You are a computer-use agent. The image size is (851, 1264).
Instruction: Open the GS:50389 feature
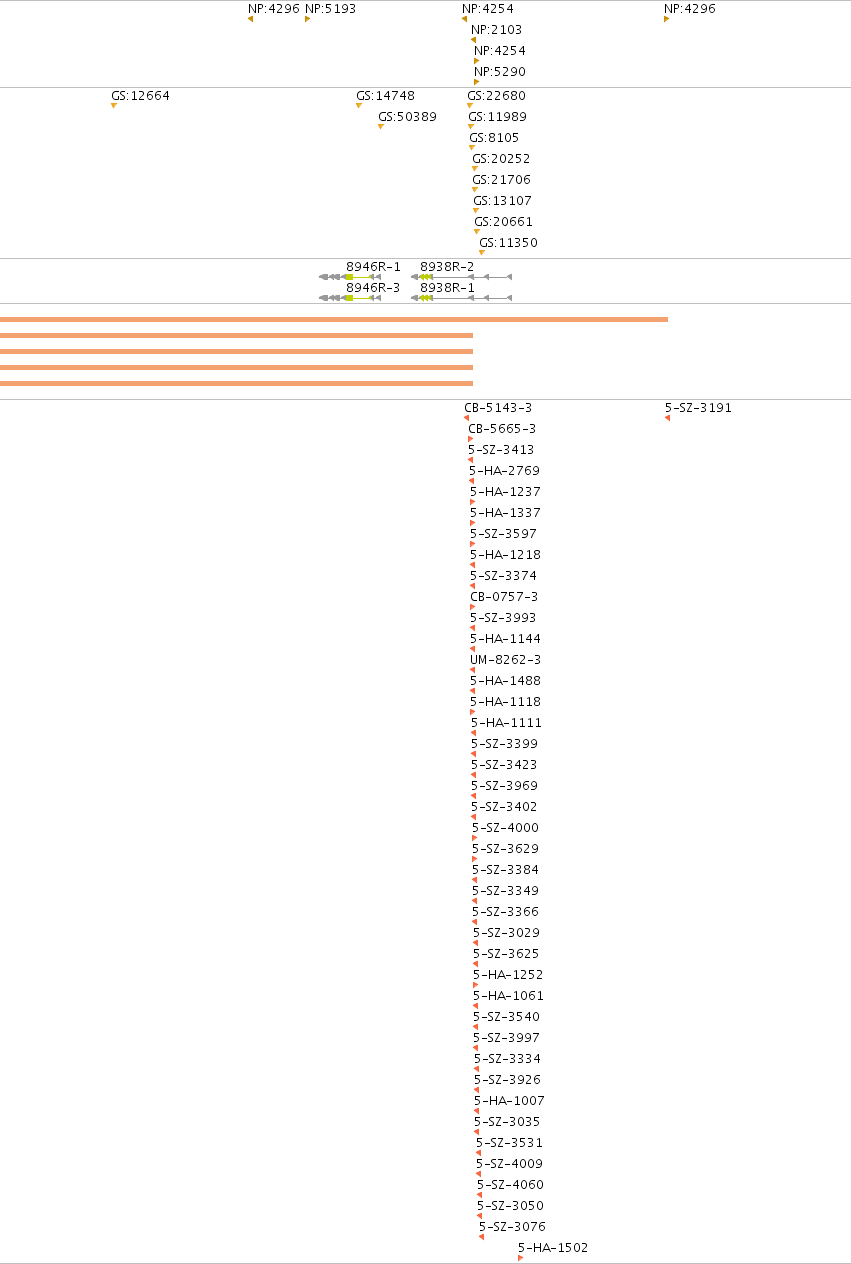click(x=407, y=117)
